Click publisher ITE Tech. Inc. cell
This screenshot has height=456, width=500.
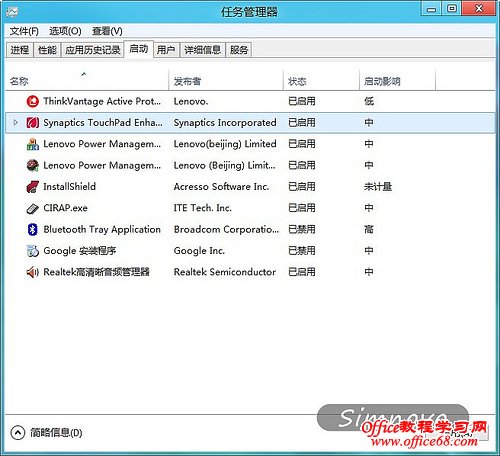pyautogui.click(x=203, y=208)
